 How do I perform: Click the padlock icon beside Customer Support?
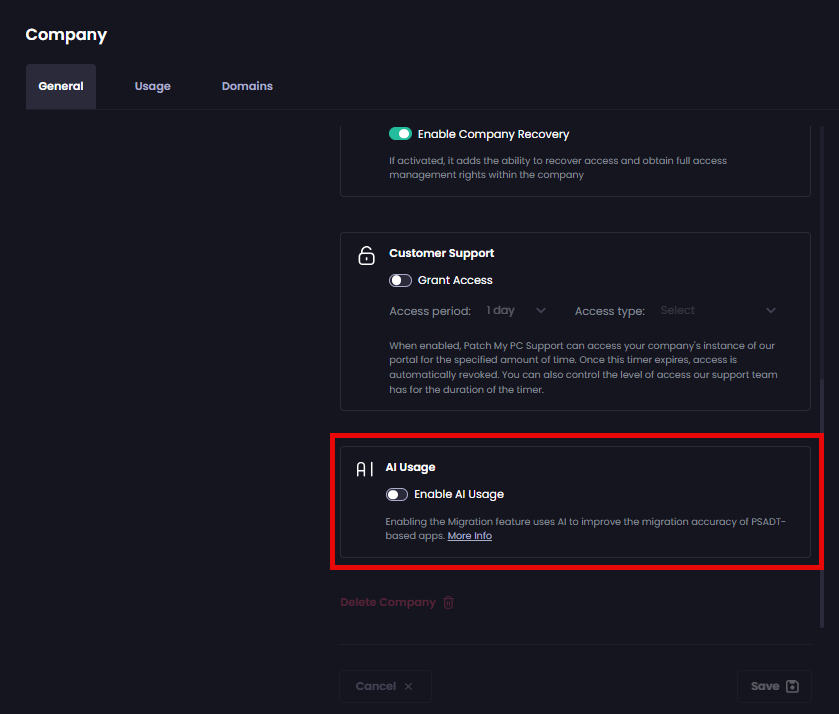pyautogui.click(x=366, y=256)
